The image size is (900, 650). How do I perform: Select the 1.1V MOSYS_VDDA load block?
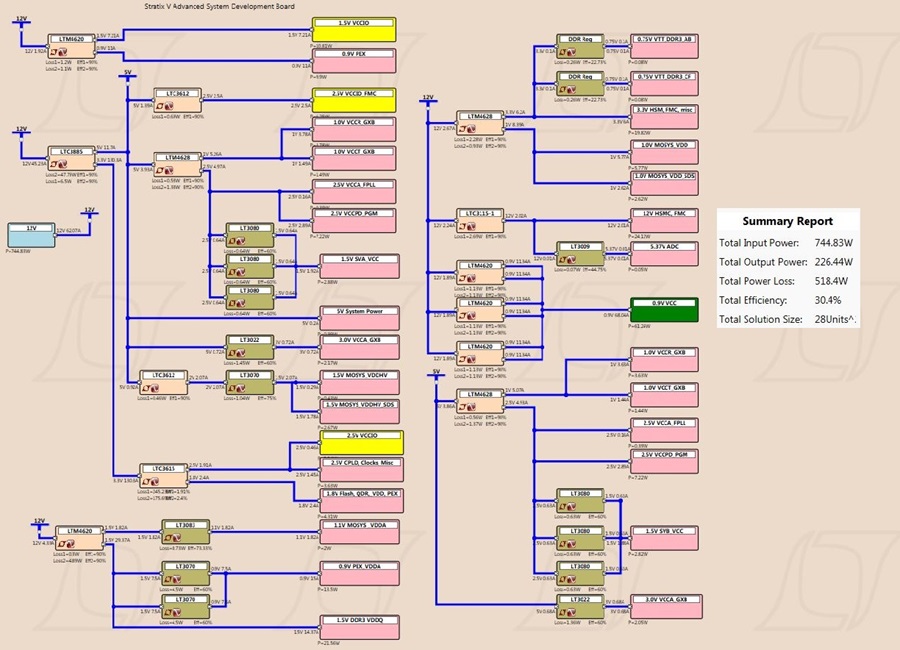click(360, 532)
